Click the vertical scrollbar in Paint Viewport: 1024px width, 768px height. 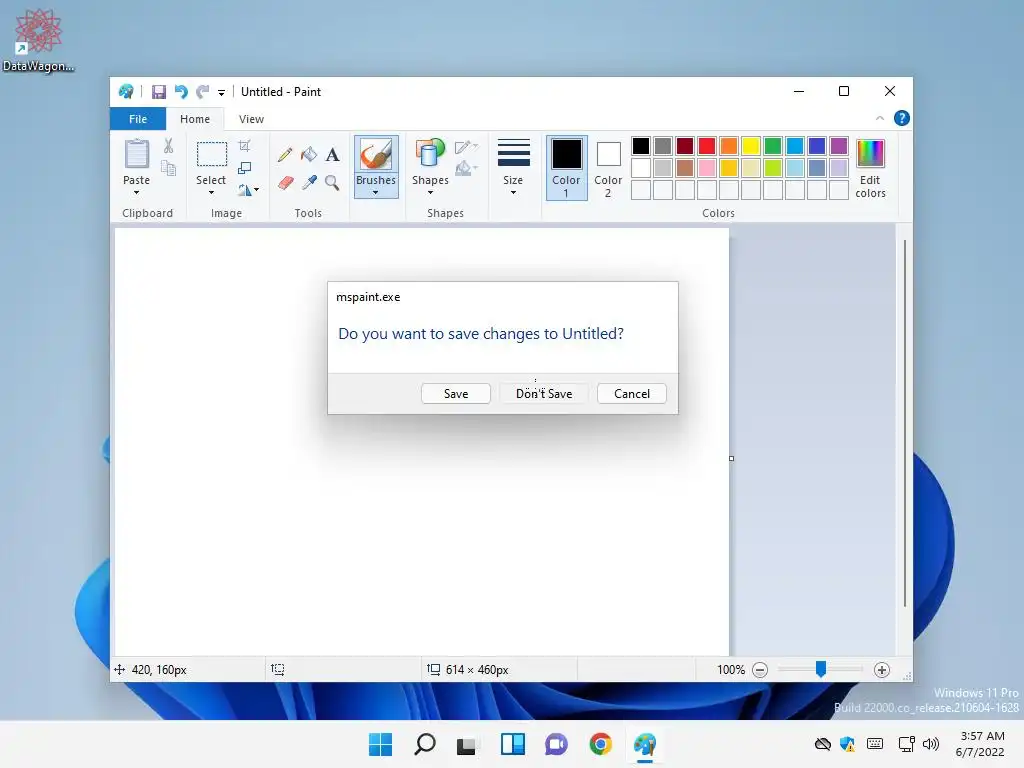tap(904, 423)
